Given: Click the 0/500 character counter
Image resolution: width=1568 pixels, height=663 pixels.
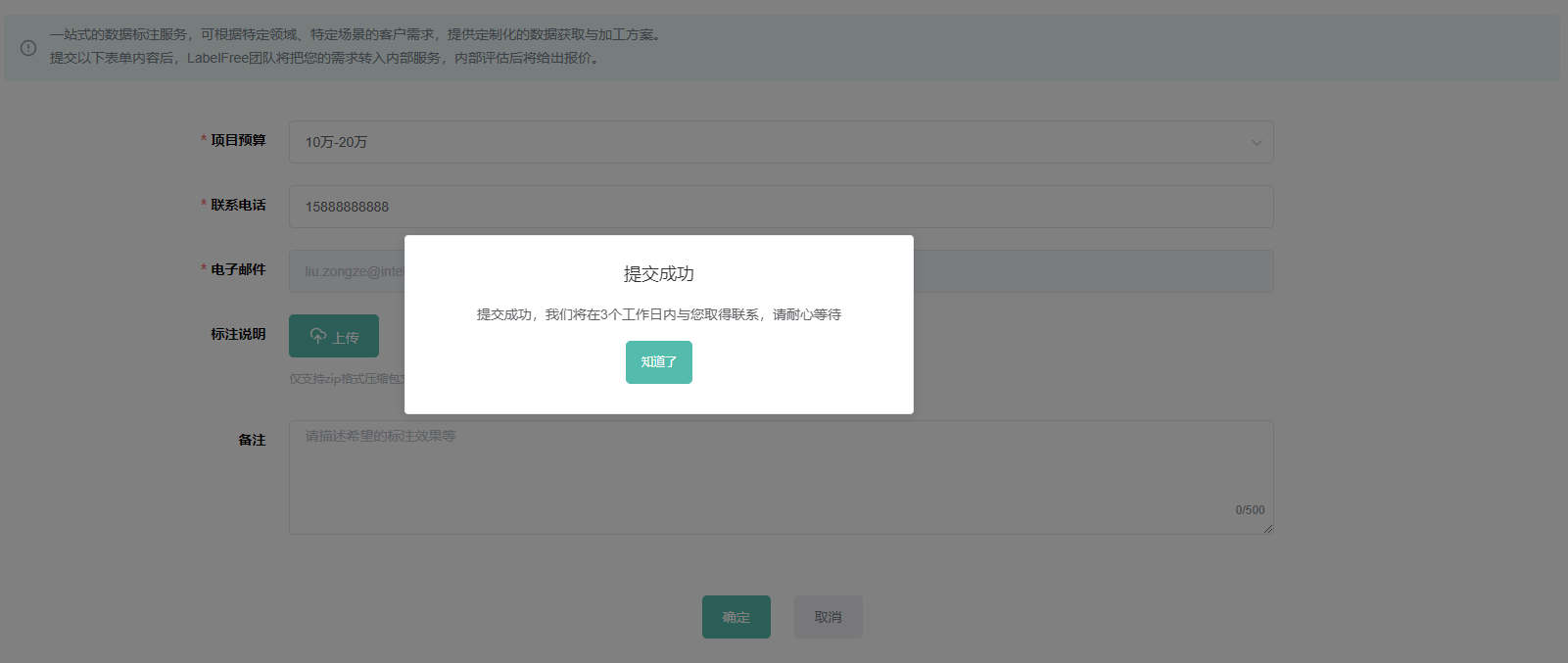Looking at the screenshot, I should click(1249, 510).
